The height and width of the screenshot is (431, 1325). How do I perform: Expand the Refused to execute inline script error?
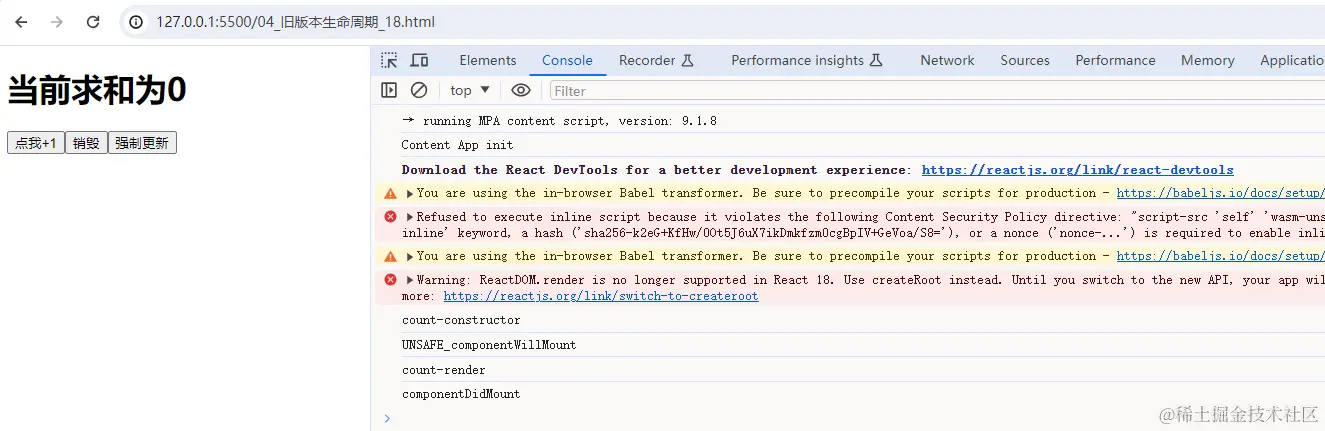click(x=409, y=217)
